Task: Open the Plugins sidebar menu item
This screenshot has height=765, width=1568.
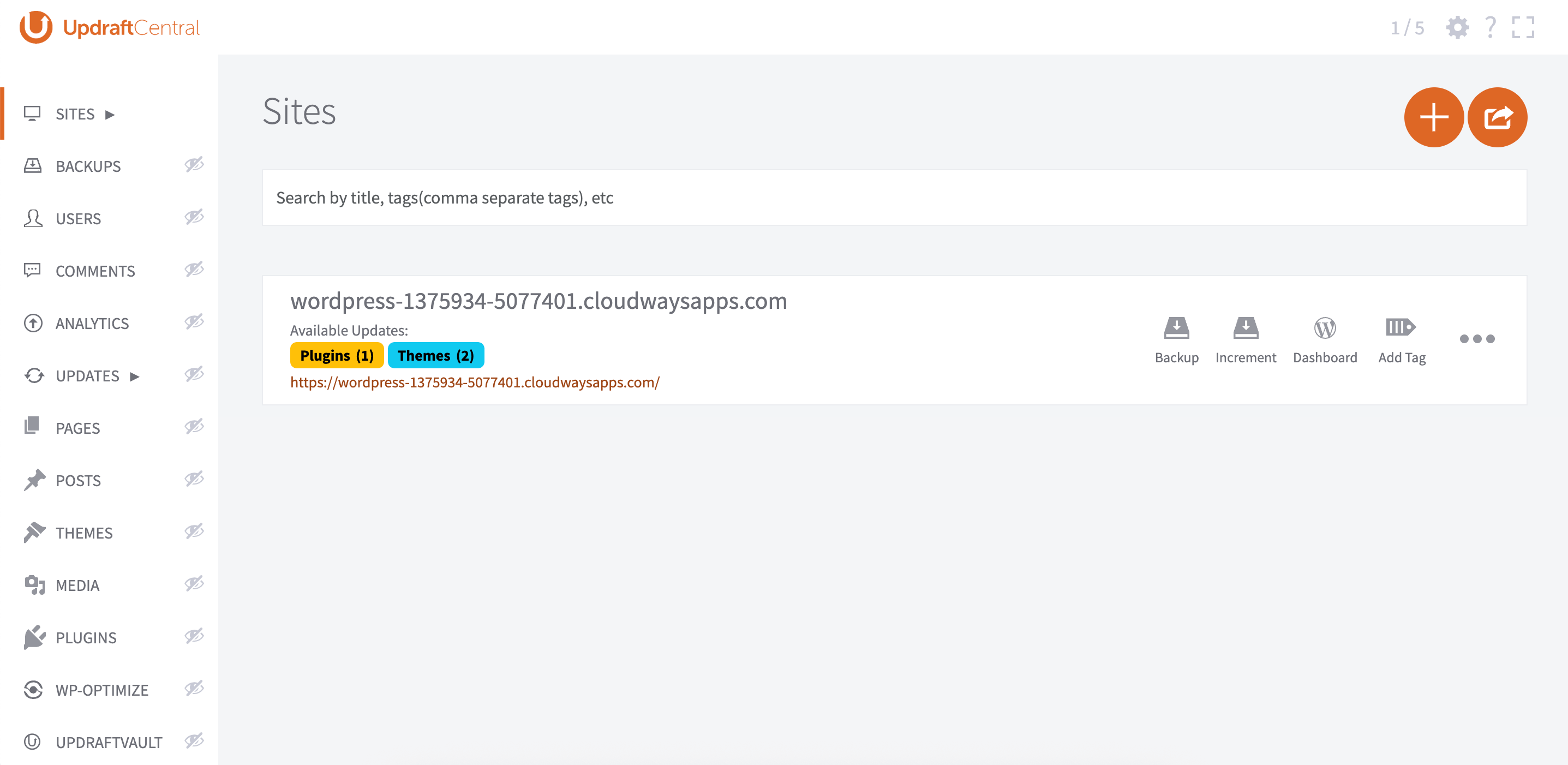Action: coord(86,637)
